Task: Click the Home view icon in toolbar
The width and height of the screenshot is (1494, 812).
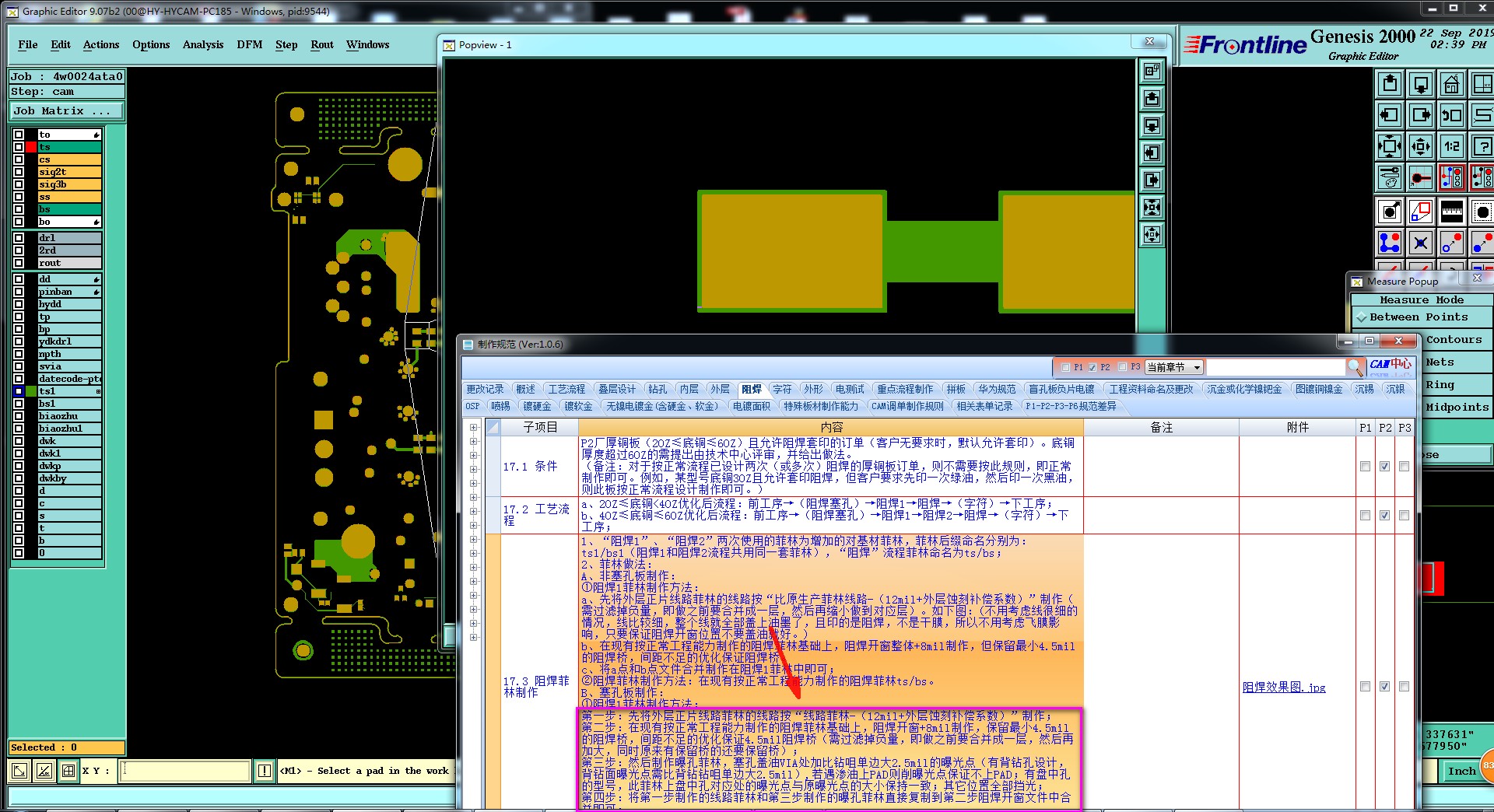Action: [x=1451, y=84]
